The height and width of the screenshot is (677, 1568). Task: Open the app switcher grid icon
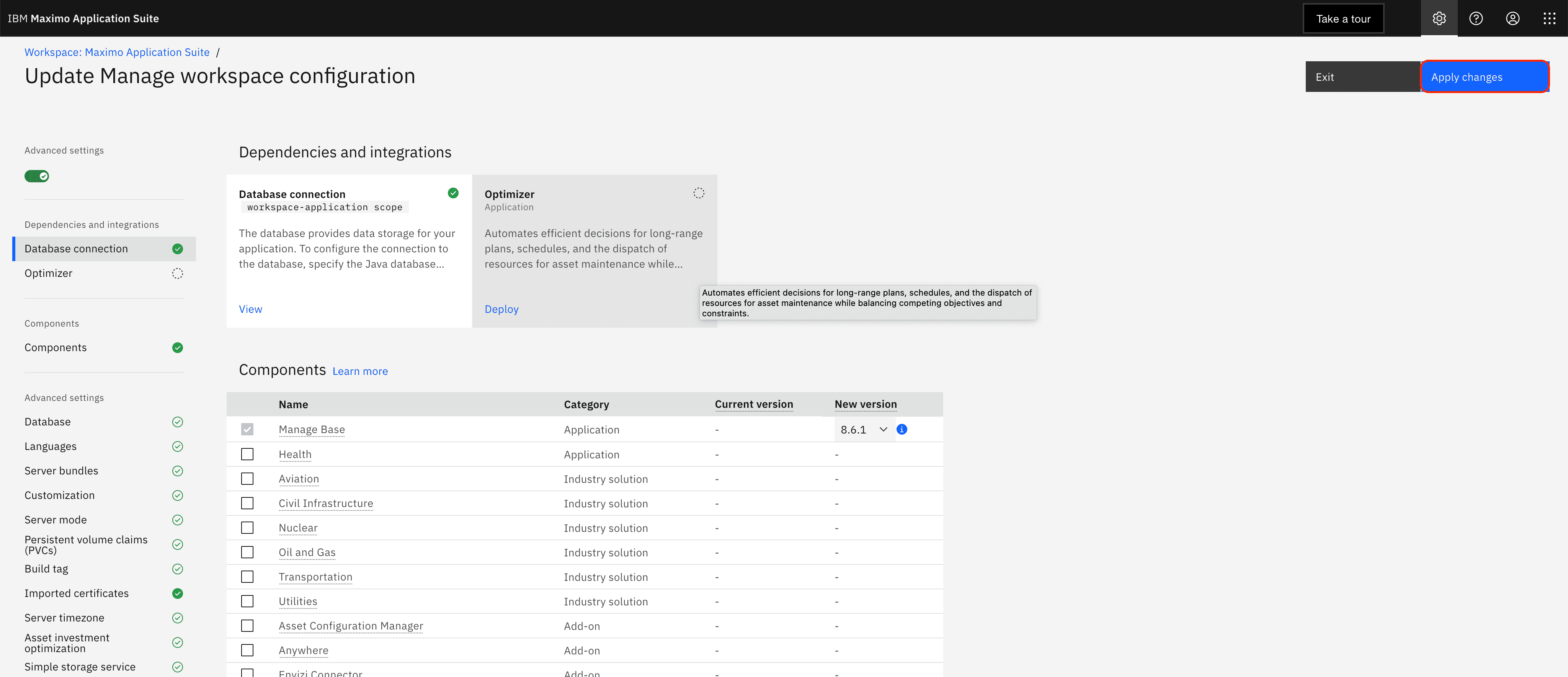1549,18
